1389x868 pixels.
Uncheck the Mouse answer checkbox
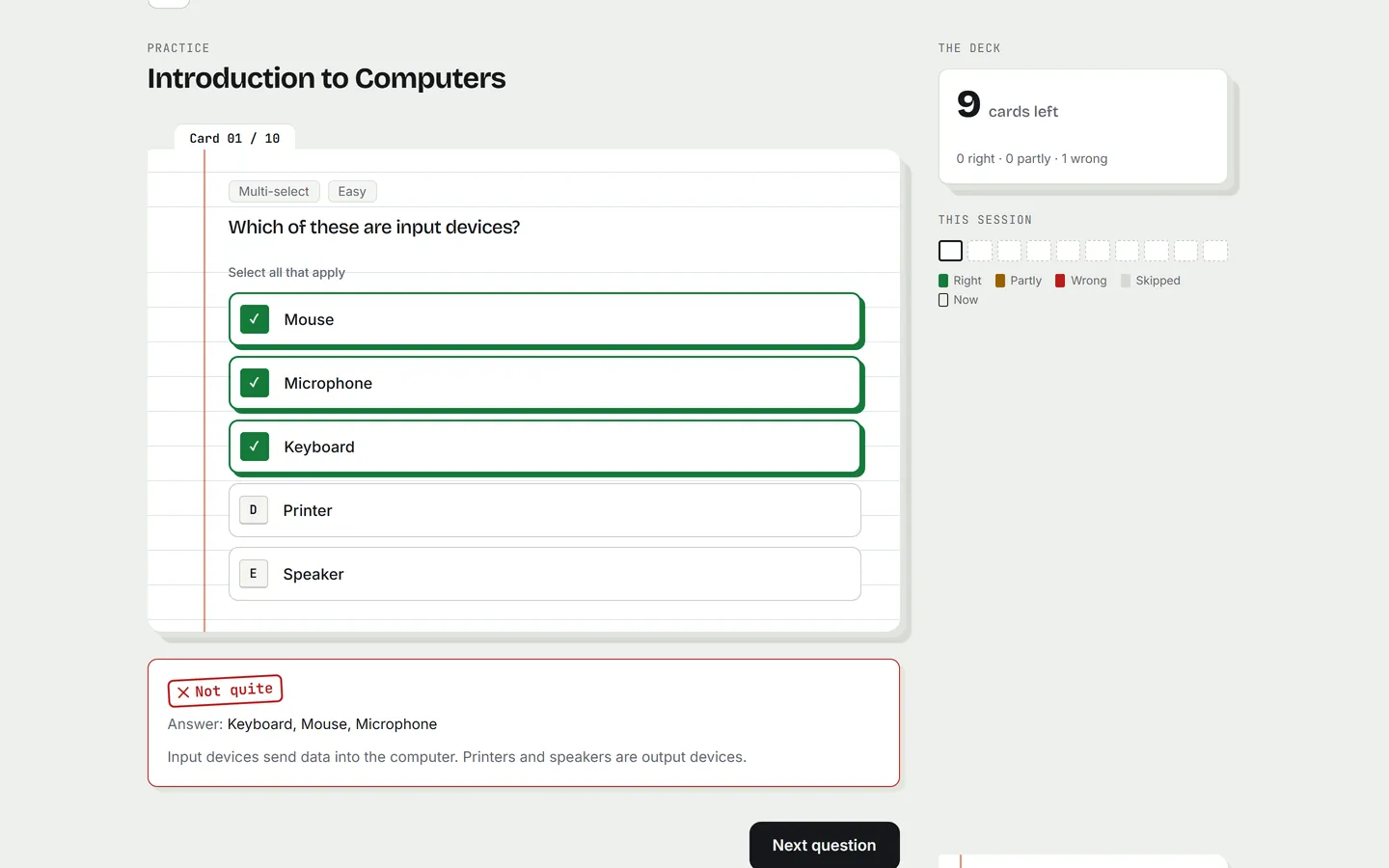pyautogui.click(x=255, y=319)
